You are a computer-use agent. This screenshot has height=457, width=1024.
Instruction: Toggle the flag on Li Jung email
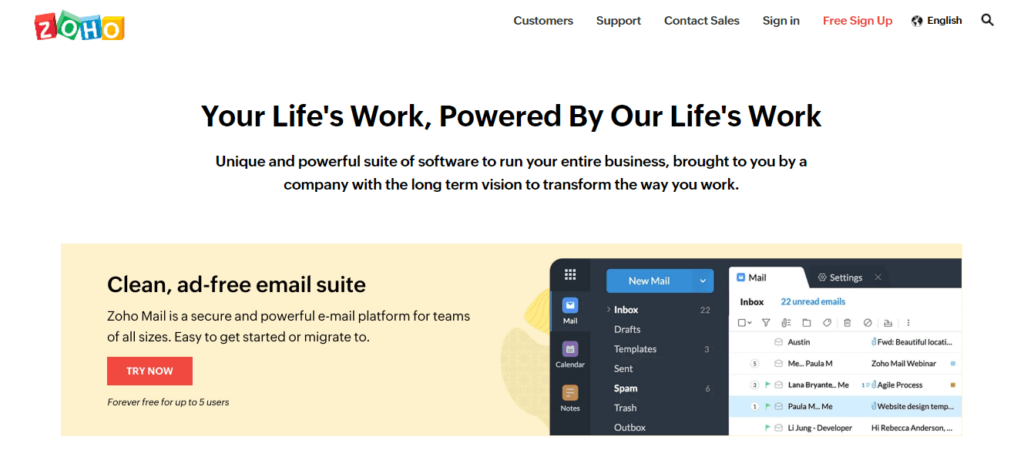pyautogui.click(x=767, y=427)
